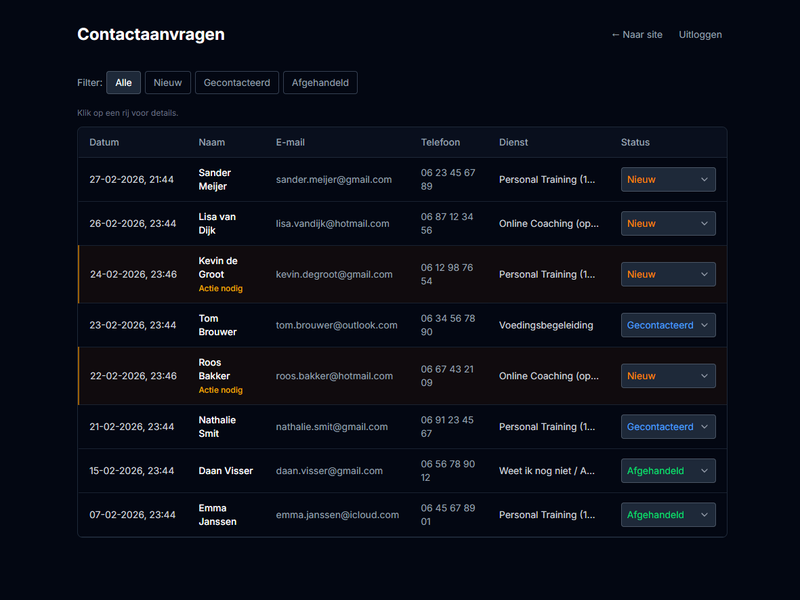Click the E-mail column header

pyautogui.click(x=290, y=142)
